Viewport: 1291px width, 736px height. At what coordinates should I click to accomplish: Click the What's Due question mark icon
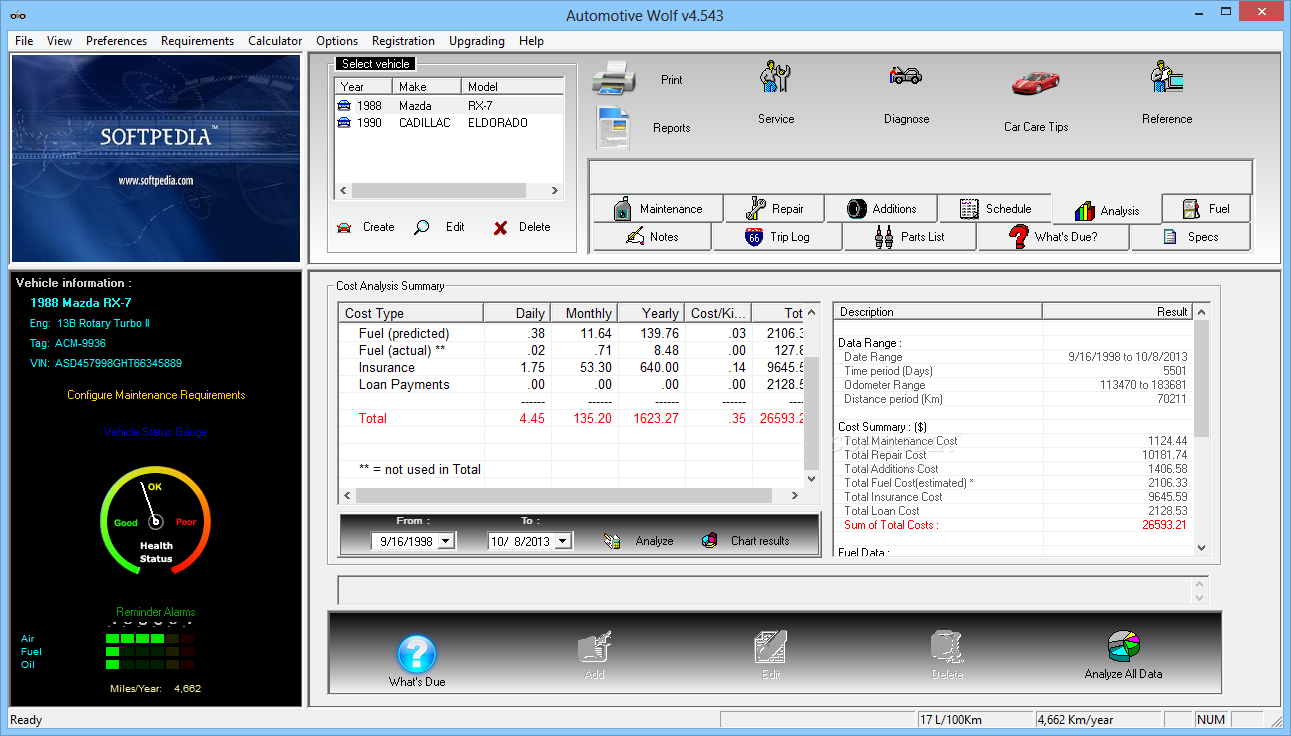[417, 653]
